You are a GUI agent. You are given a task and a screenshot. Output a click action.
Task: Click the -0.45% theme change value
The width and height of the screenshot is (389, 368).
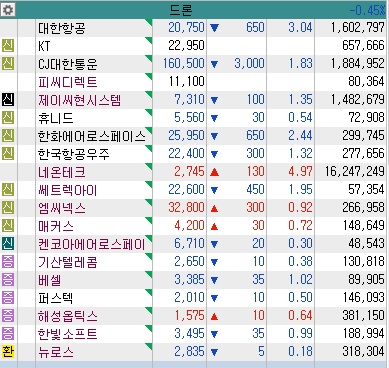367,10
